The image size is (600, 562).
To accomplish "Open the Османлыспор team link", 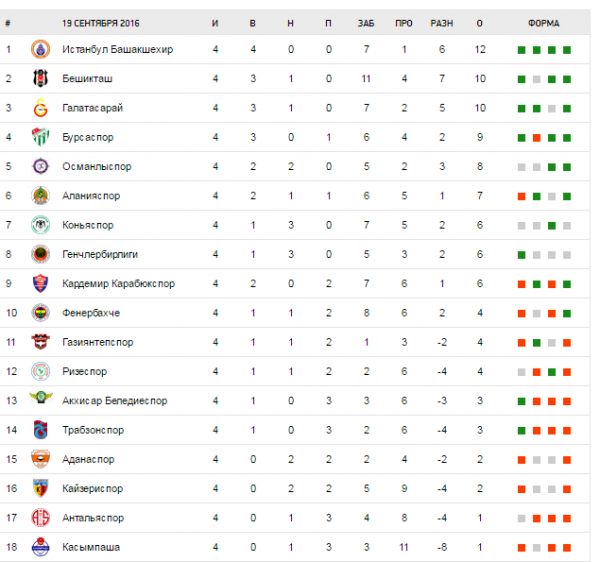I will pyautogui.click(x=96, y=167).
